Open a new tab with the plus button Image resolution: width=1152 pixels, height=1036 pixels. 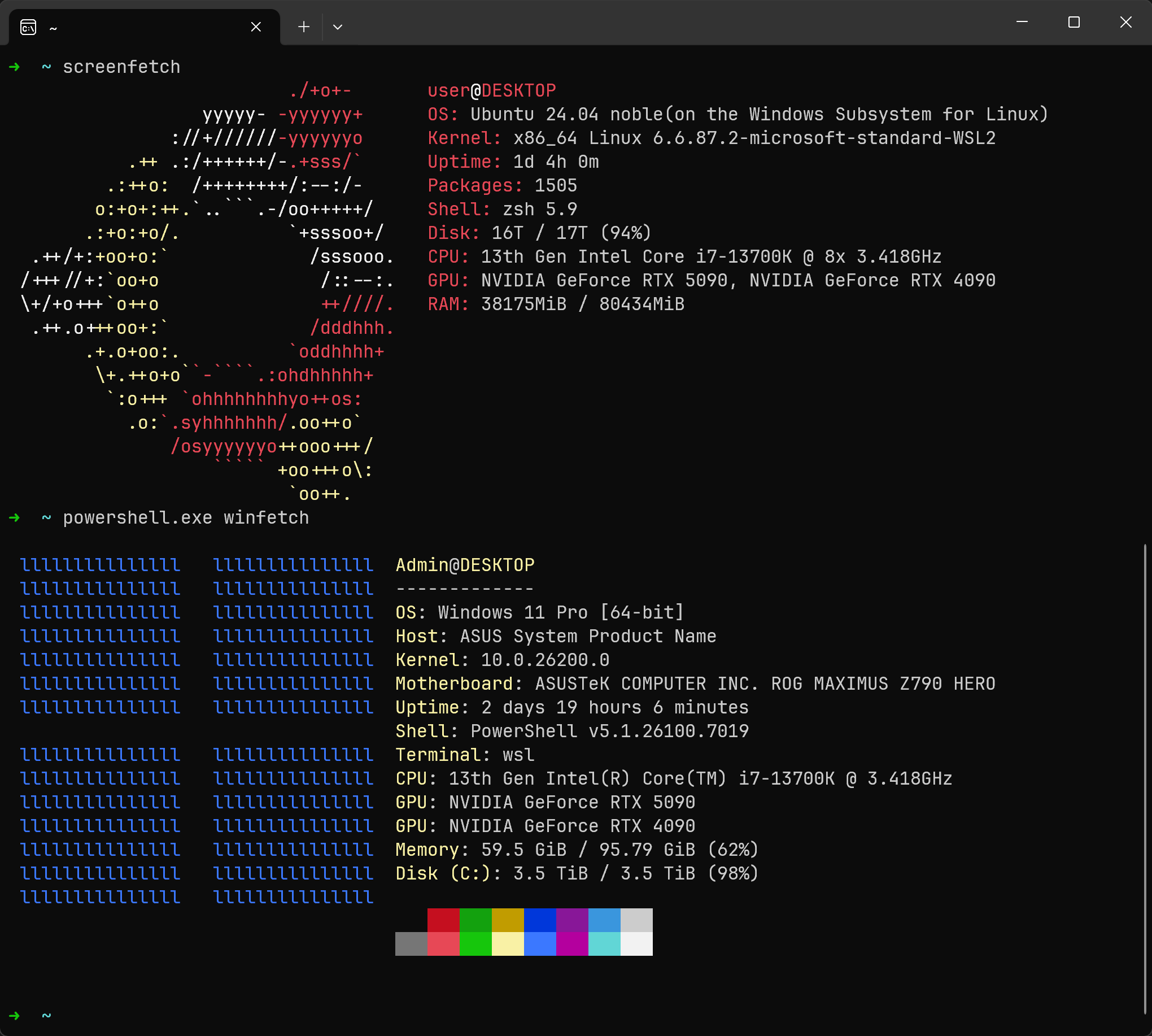pos(304,27)
